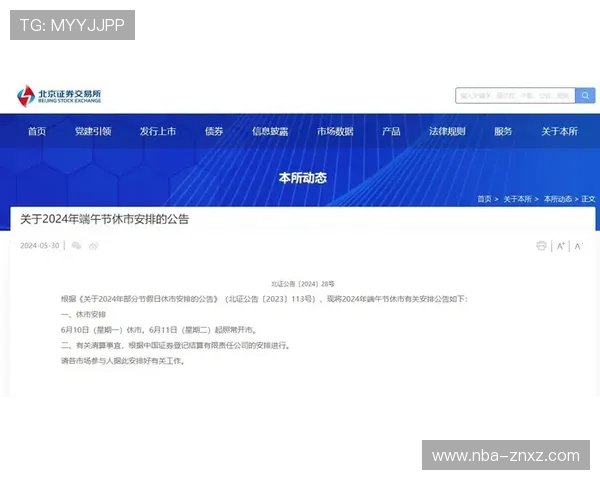Open the 债券 navigation item

click(x=214, y=131)
